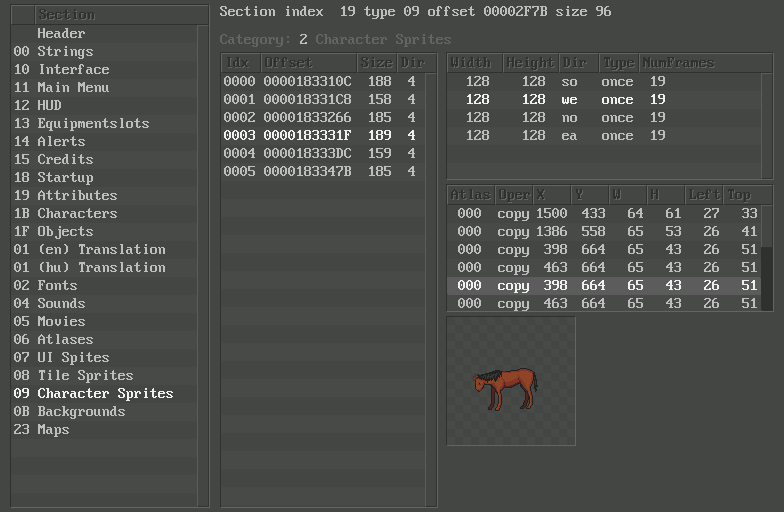
Task: Click the frame row with X 1386
Action: click(600, 231)
